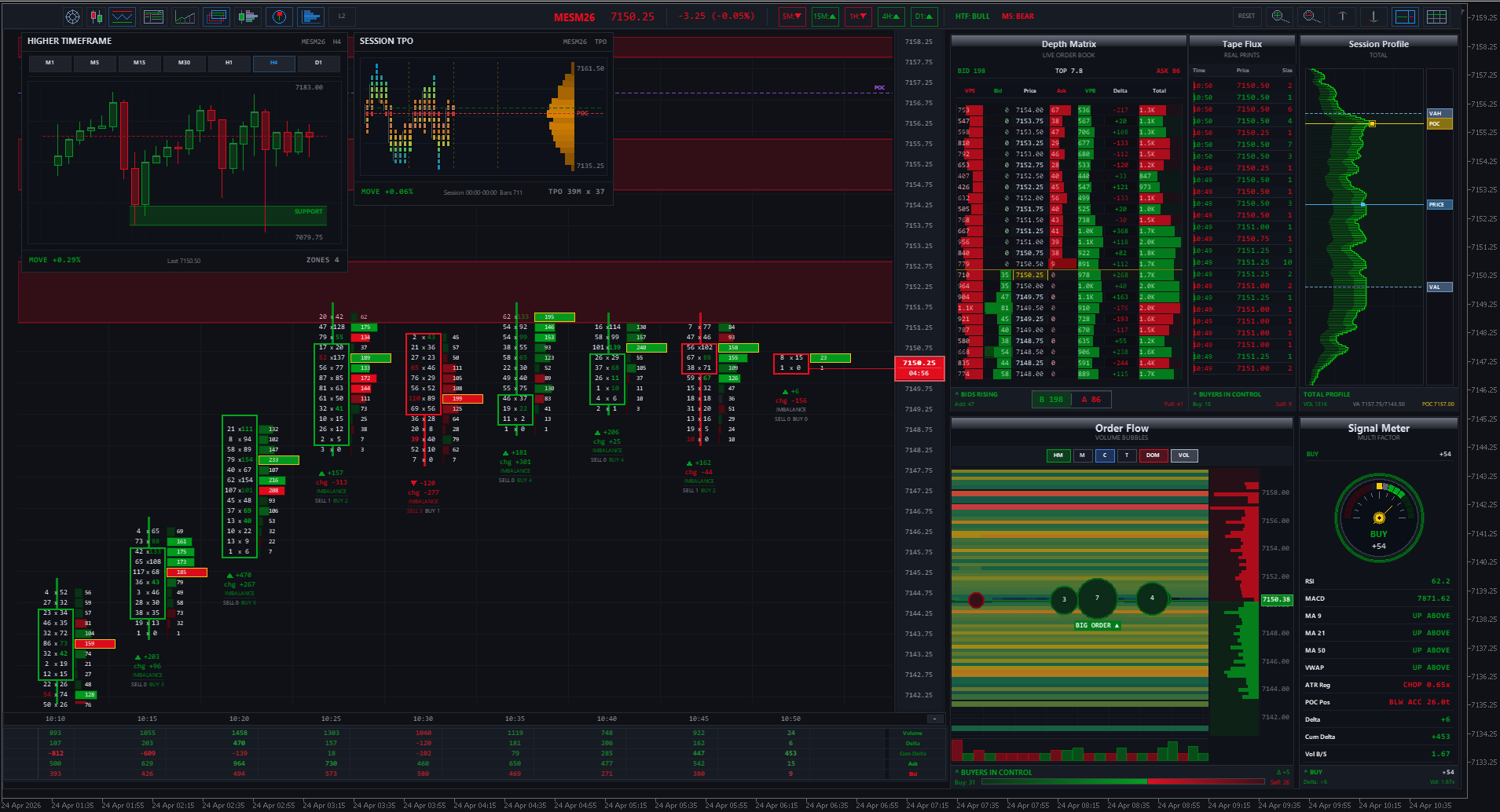Click the MACD 7871.62 row
Viewport: 1500px width, 812px height.
pos(1378,598)
